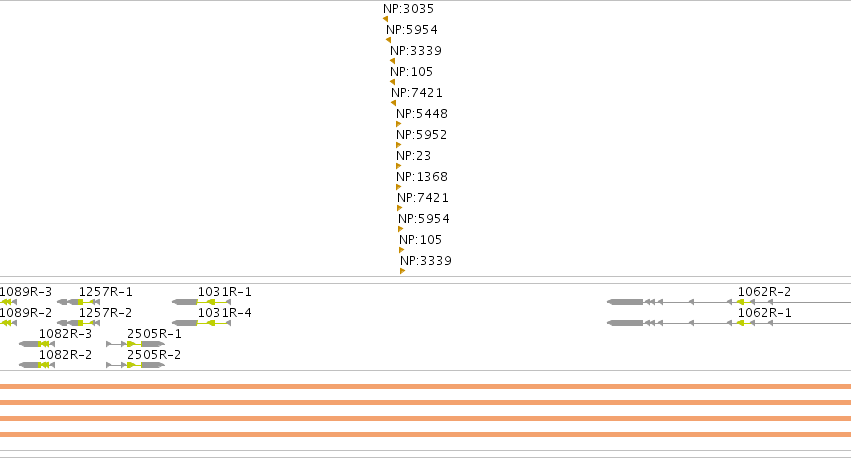Select NP:3339 label with left-pointing arrow
Image resolution: width=851 pixels, height=458 pixels.
(416, 51)
